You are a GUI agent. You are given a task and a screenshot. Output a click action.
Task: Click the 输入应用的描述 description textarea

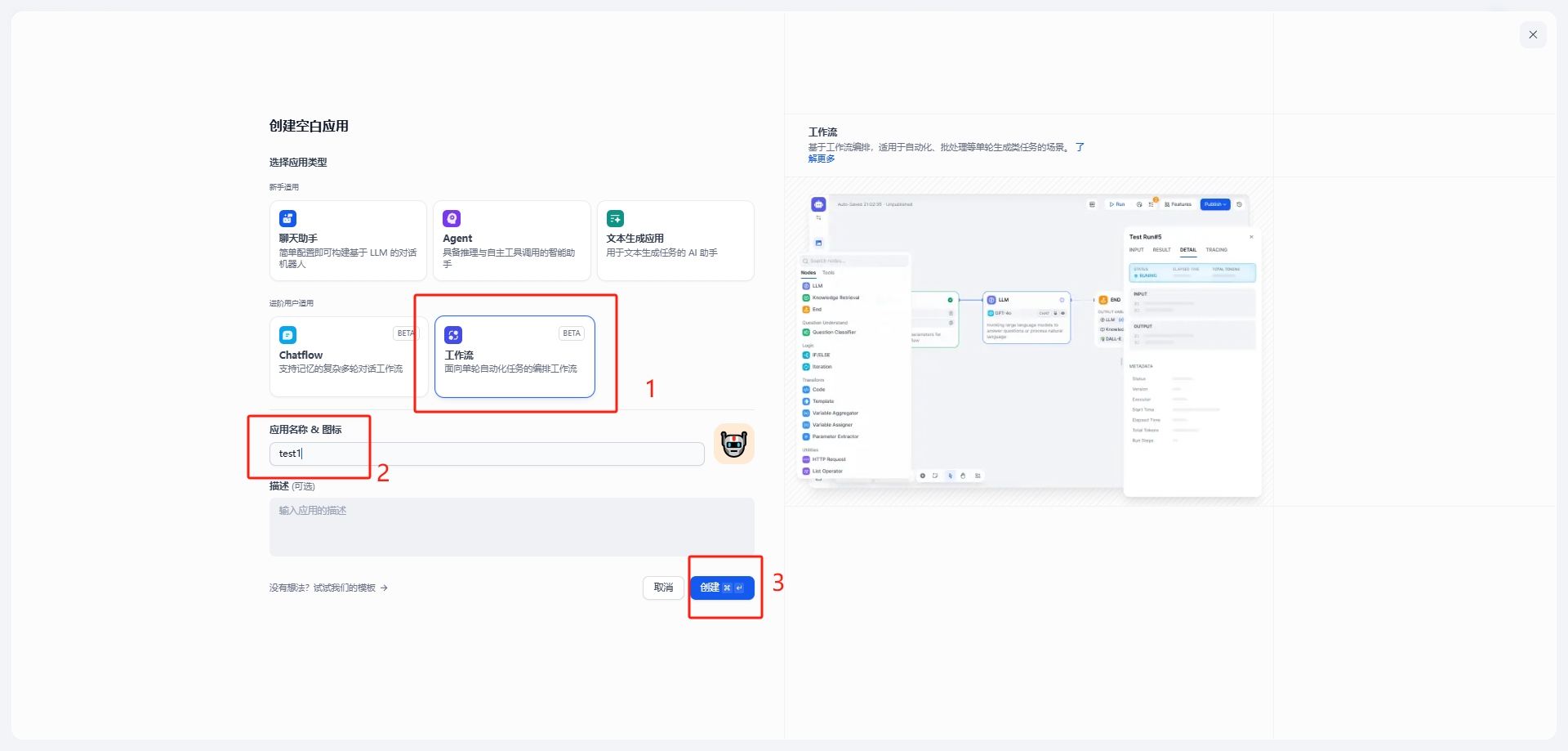[511, 527]
